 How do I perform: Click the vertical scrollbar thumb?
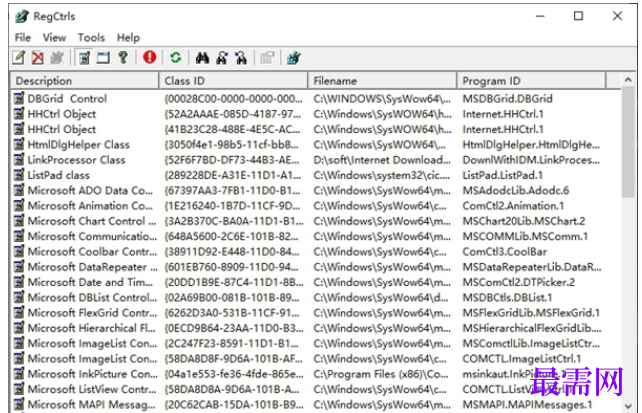coord(628,142)
